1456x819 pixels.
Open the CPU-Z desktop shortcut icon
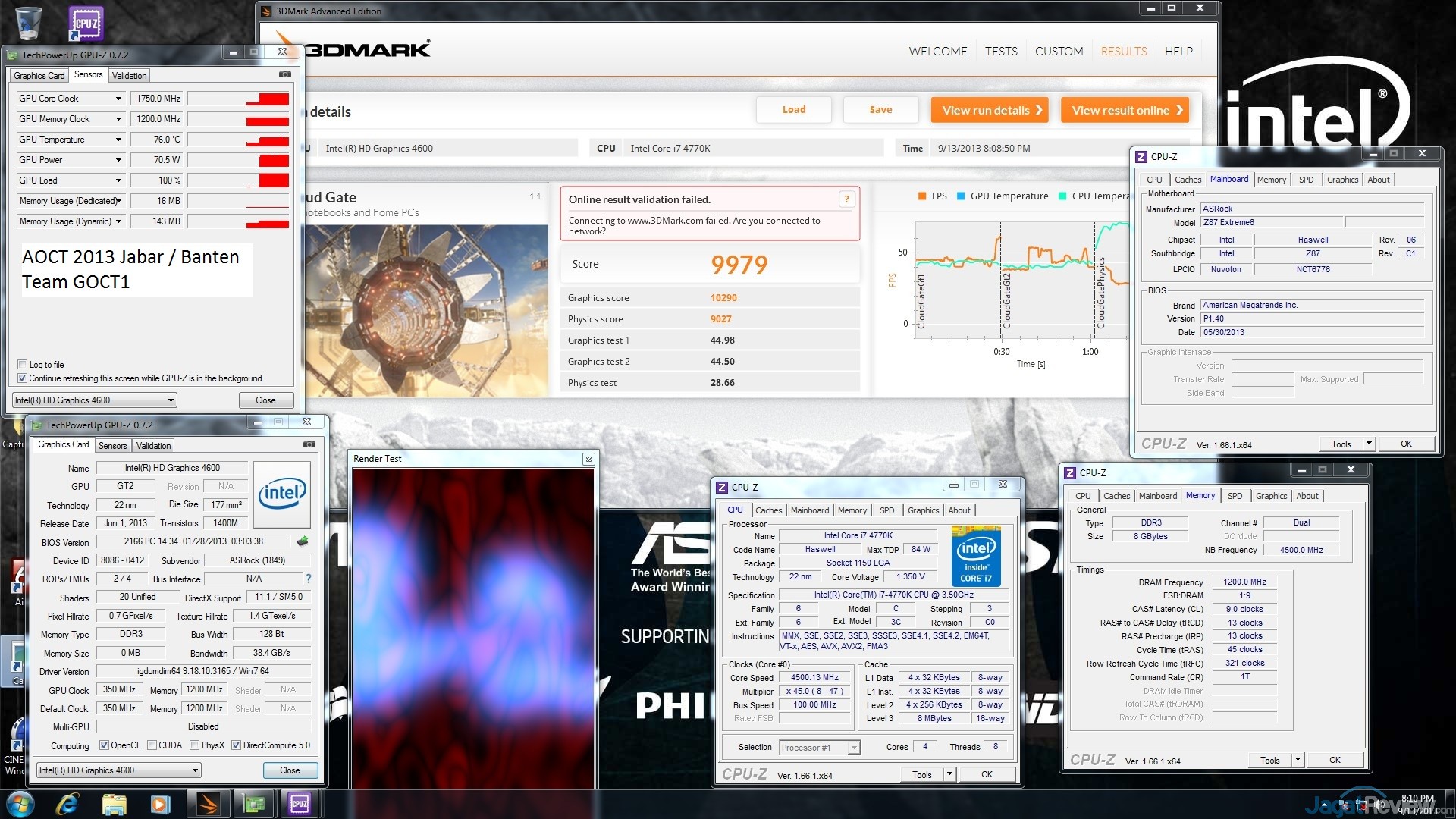(x=86, y=23)
